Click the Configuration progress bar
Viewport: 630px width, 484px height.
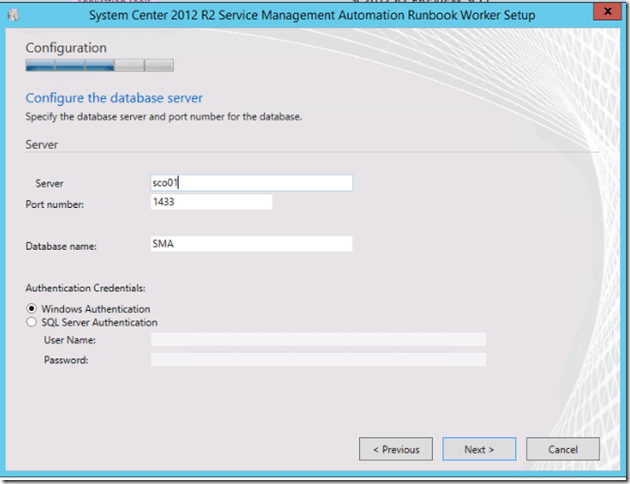[x=99, y=66]
